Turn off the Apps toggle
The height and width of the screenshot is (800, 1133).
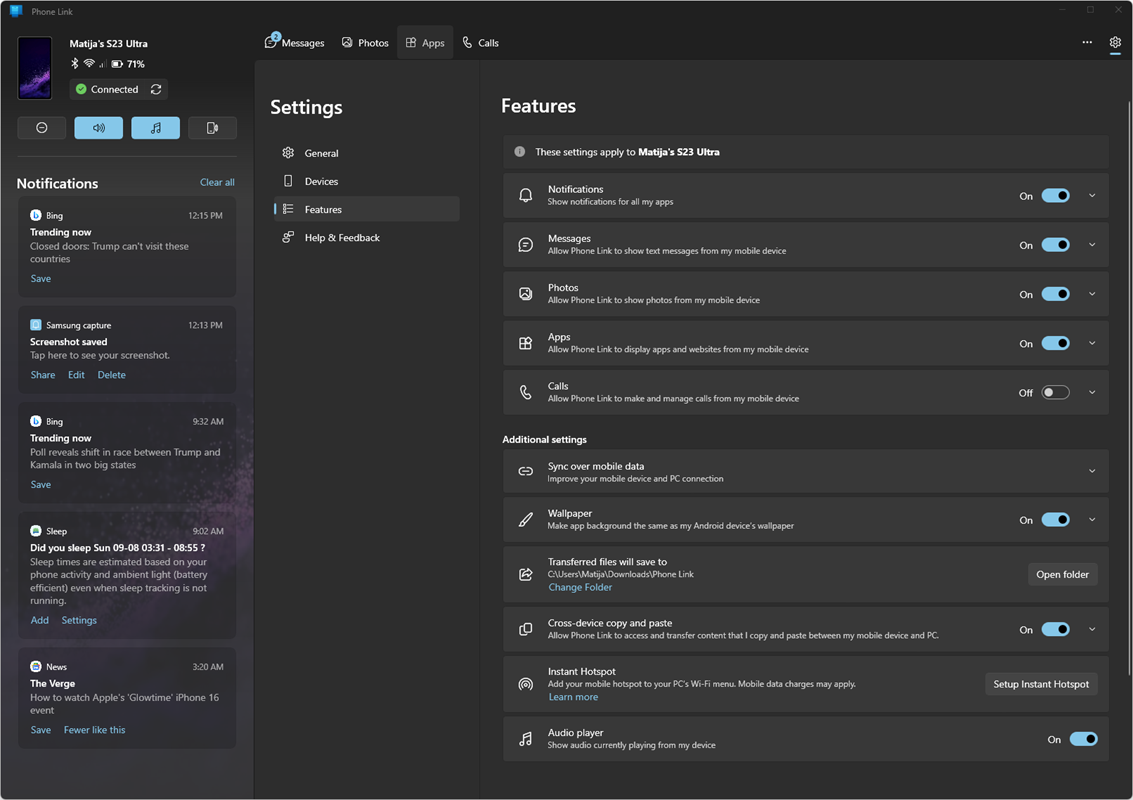point(1056,343)
